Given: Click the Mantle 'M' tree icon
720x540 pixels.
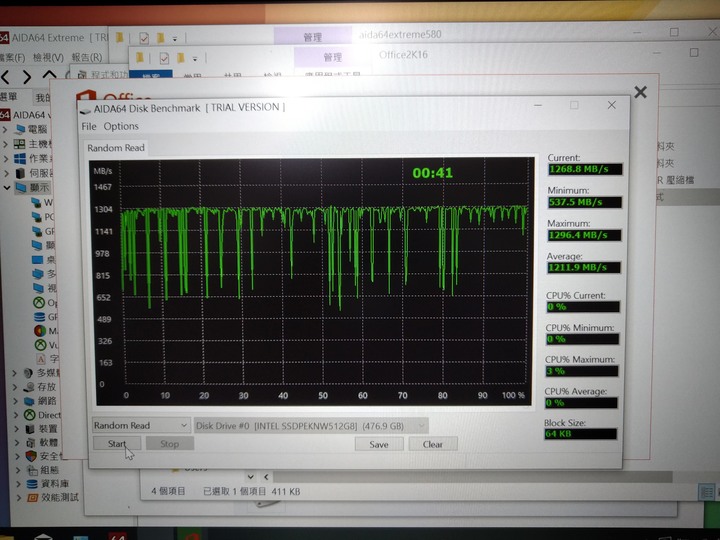Looking at the screenshot, I should coord(40,331).
